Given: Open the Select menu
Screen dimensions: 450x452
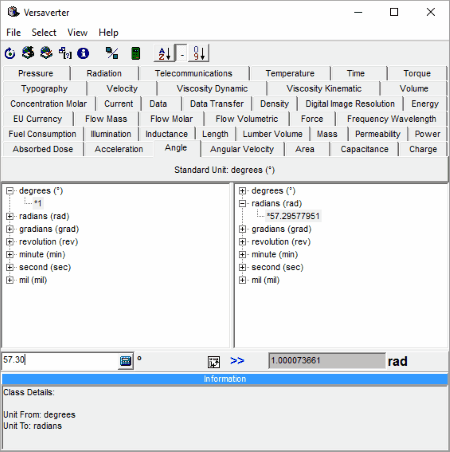Looking at the screenshot, I should pyautogui.click(x=44, y=33).
